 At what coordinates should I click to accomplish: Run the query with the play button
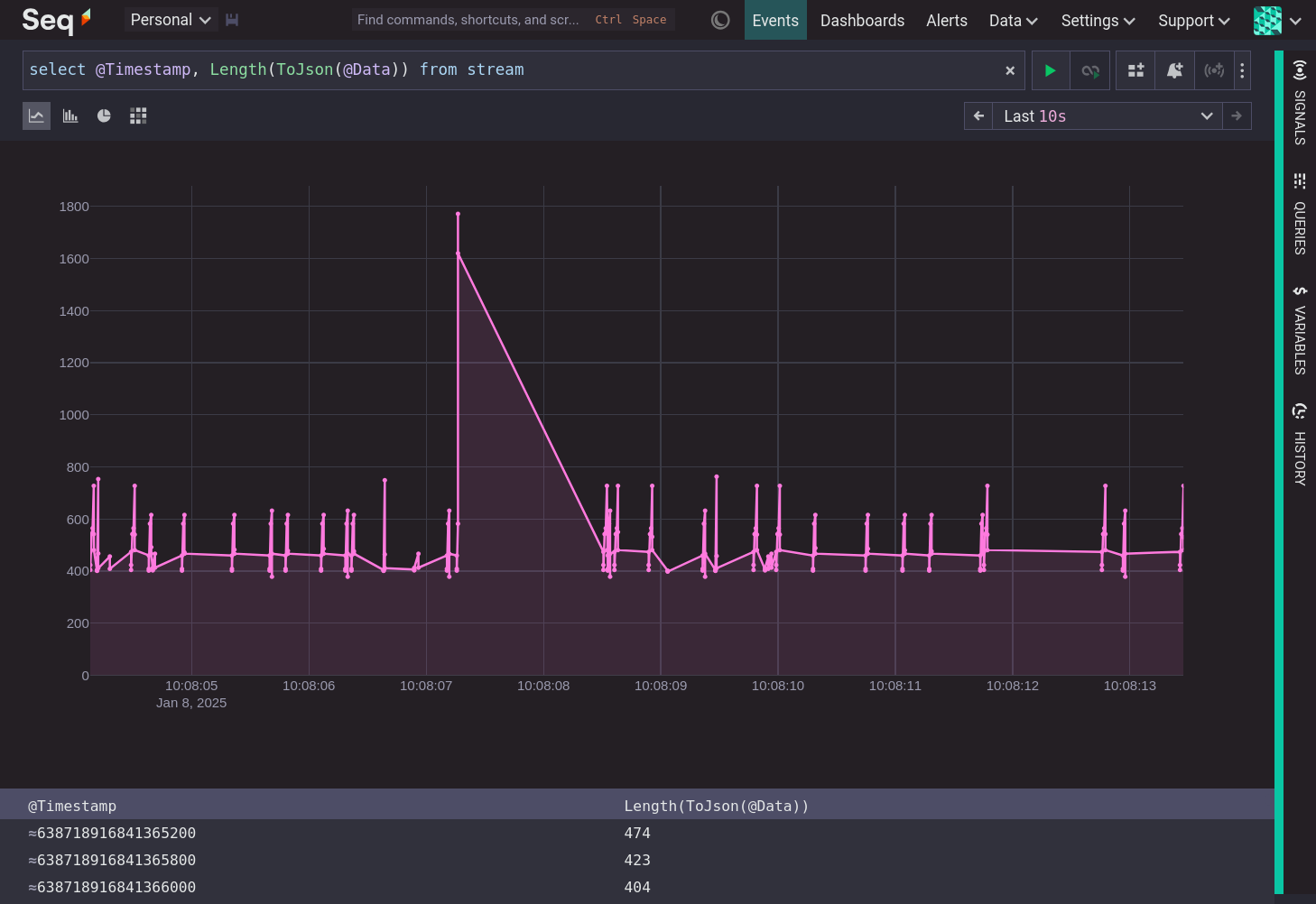coord(1050,70)
